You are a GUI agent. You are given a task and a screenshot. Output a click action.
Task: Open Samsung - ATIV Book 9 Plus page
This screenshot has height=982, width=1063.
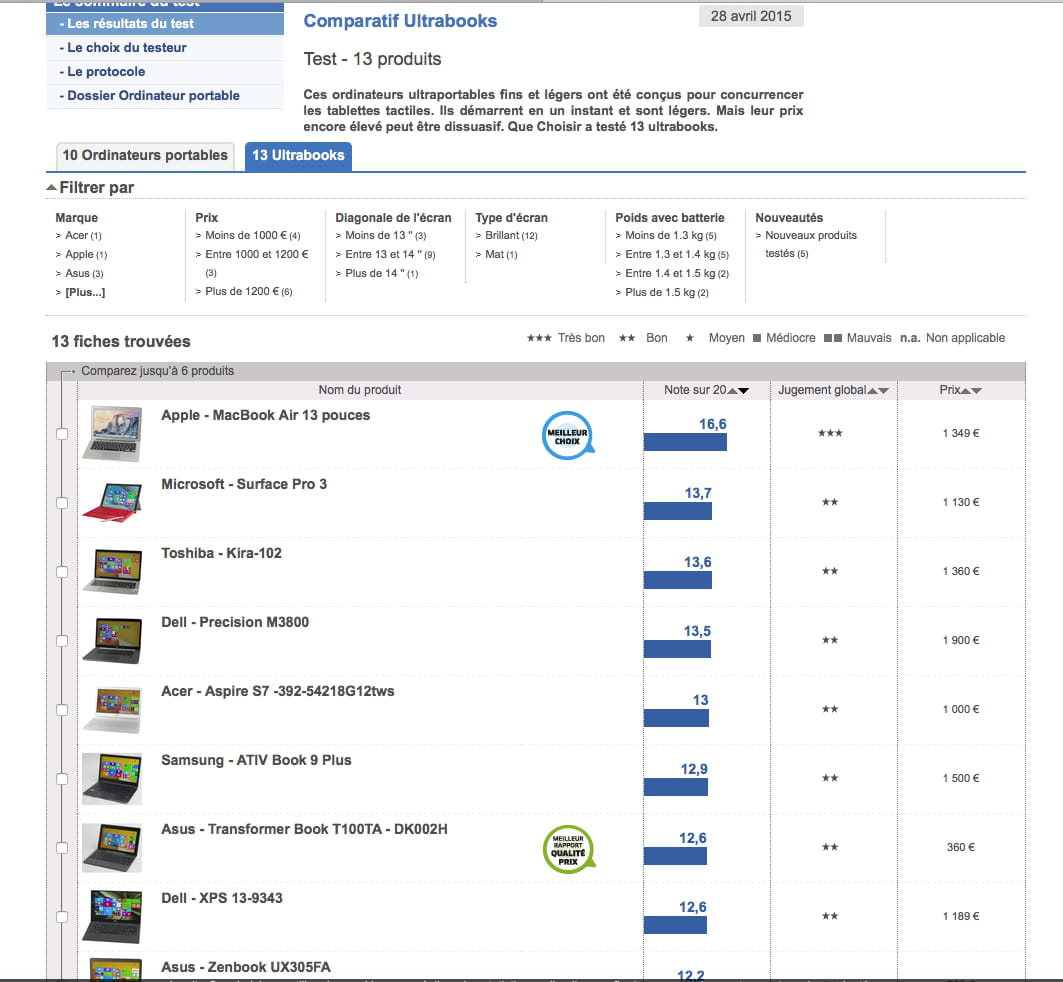click(256, 761)
